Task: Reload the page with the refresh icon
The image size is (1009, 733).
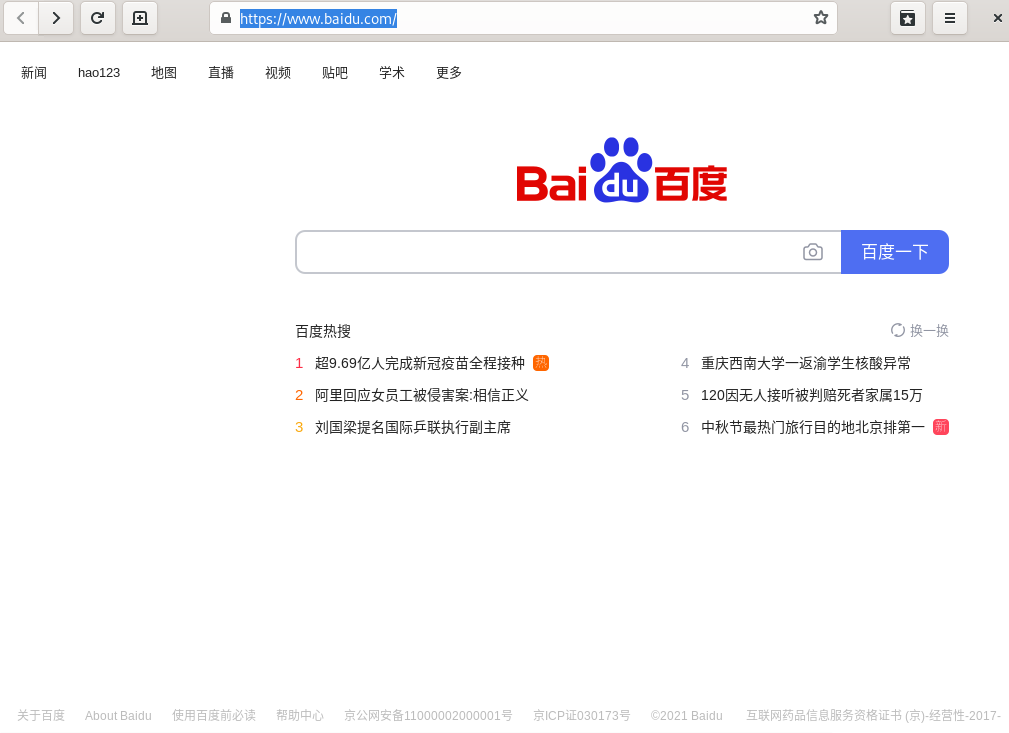Action: tap(97, 18)
